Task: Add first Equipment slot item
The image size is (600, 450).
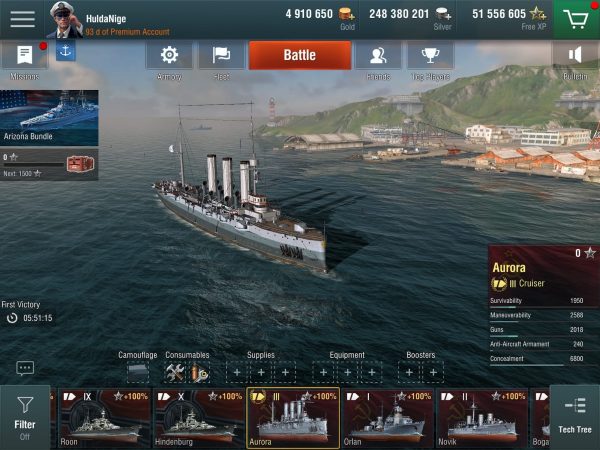Action: coord(323,372)
